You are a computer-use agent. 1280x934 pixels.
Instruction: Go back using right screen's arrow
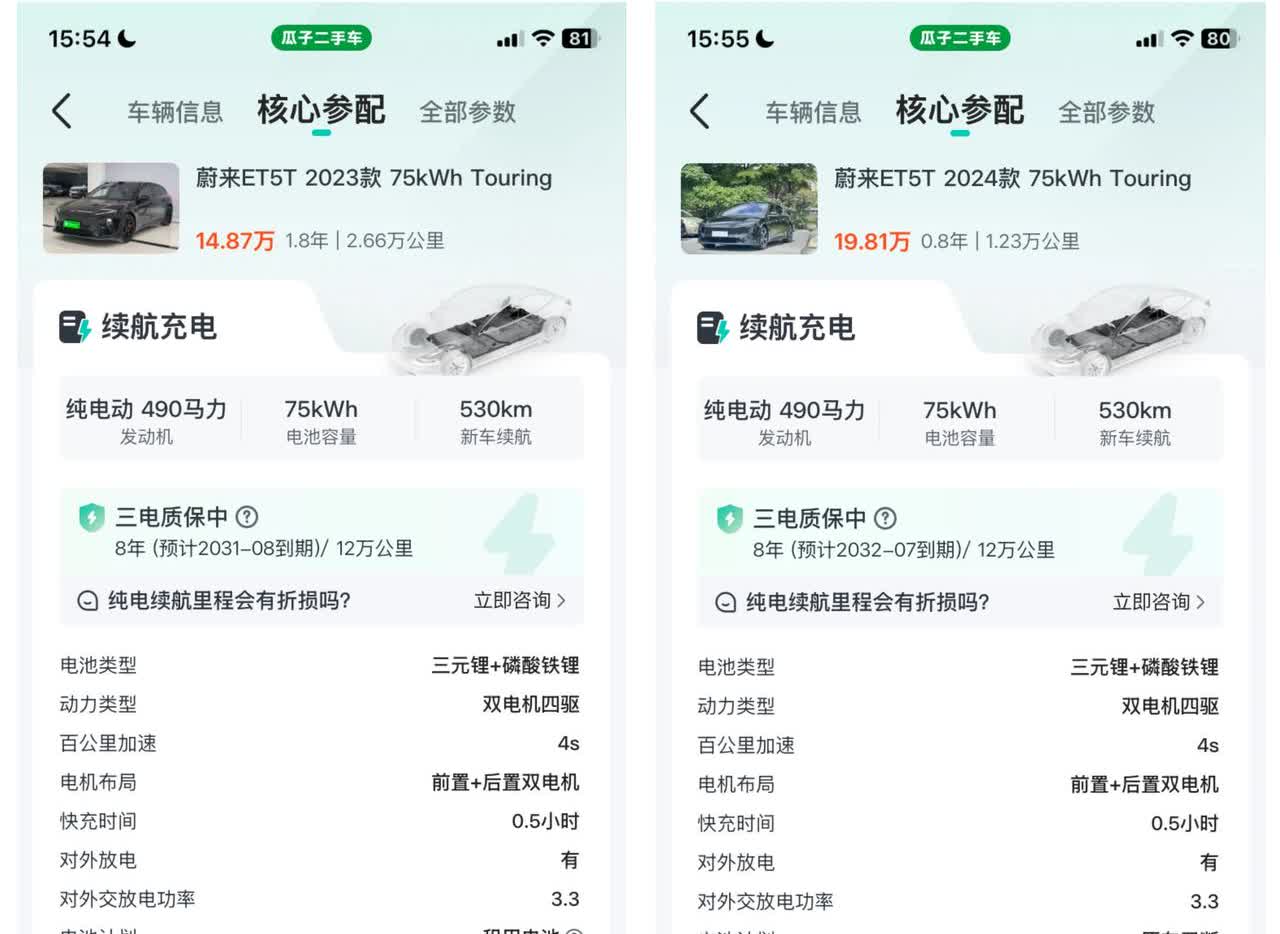pyautogui.click(x=700, y=111)
